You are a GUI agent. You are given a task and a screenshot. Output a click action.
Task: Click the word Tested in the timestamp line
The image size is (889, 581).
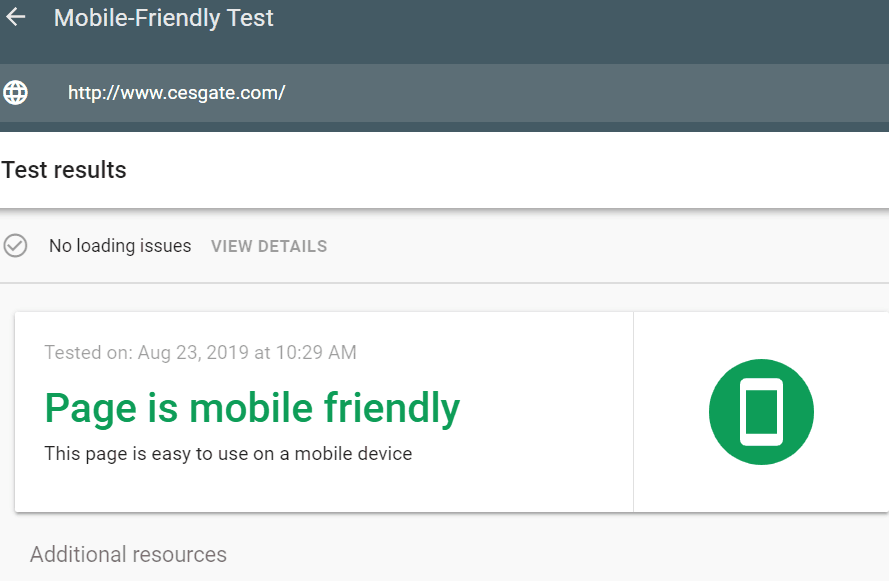[72, 353]
